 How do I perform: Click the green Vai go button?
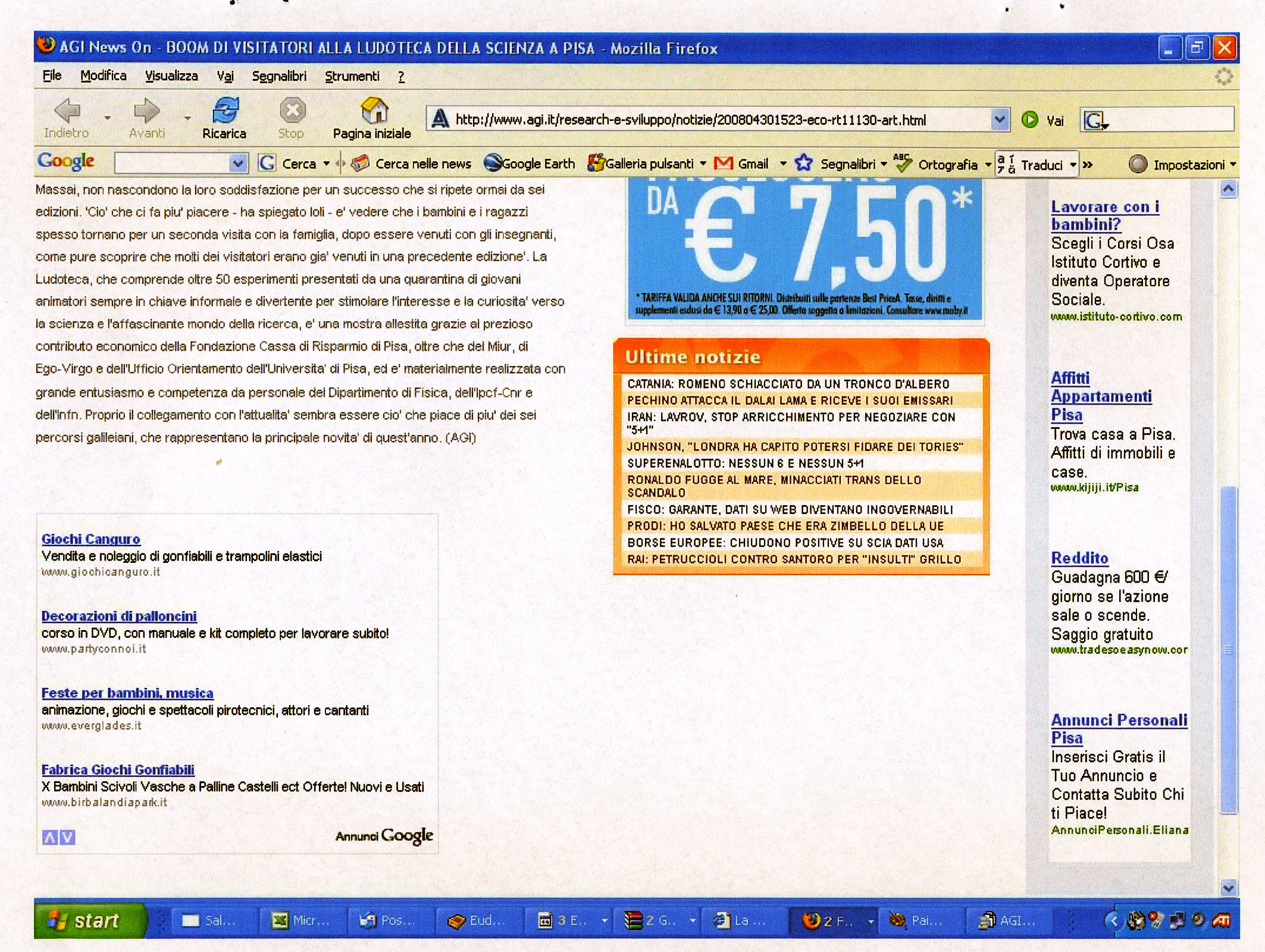[x=1030, y=120]
